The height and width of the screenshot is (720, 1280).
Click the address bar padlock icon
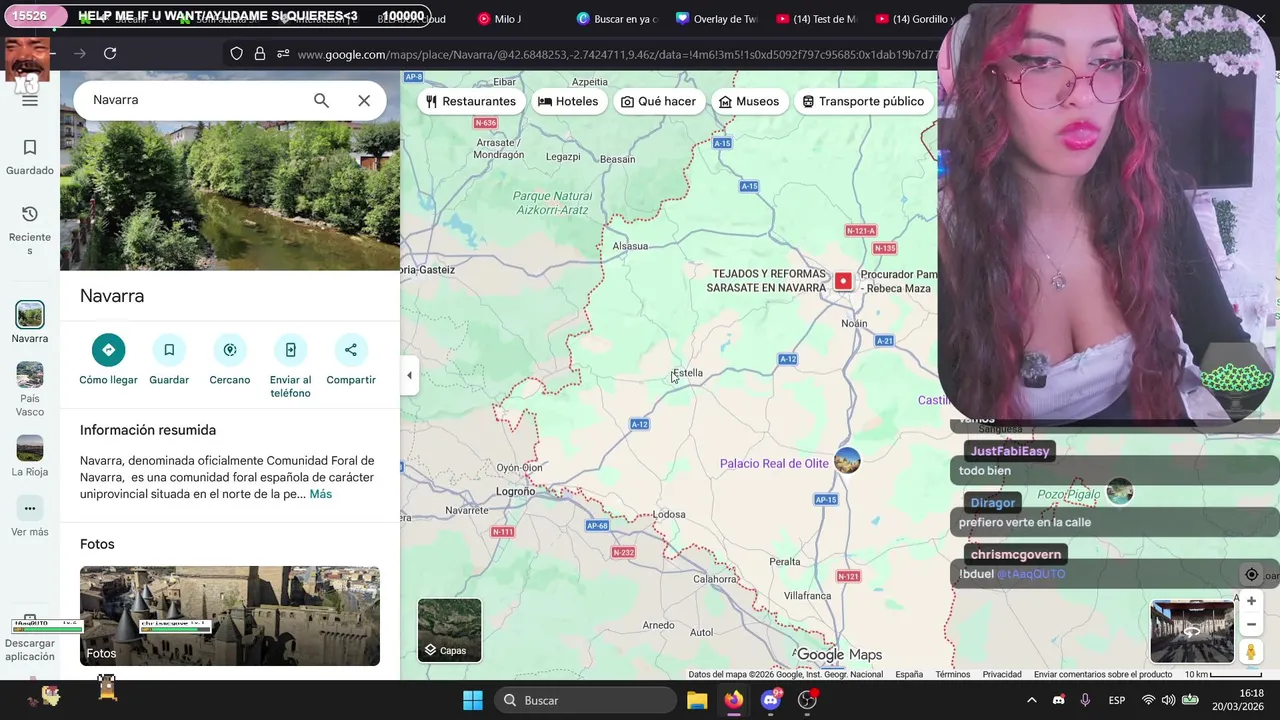[260, 54]
